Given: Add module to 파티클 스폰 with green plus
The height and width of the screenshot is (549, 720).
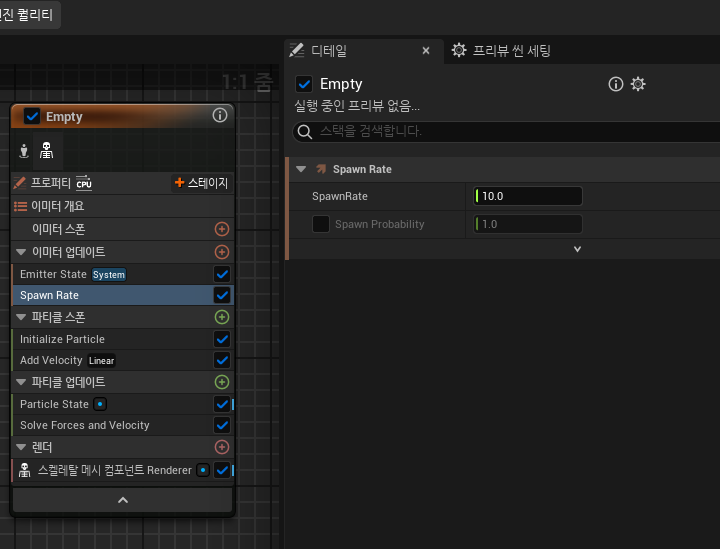Looking at the screenshot, I should 222,317.
